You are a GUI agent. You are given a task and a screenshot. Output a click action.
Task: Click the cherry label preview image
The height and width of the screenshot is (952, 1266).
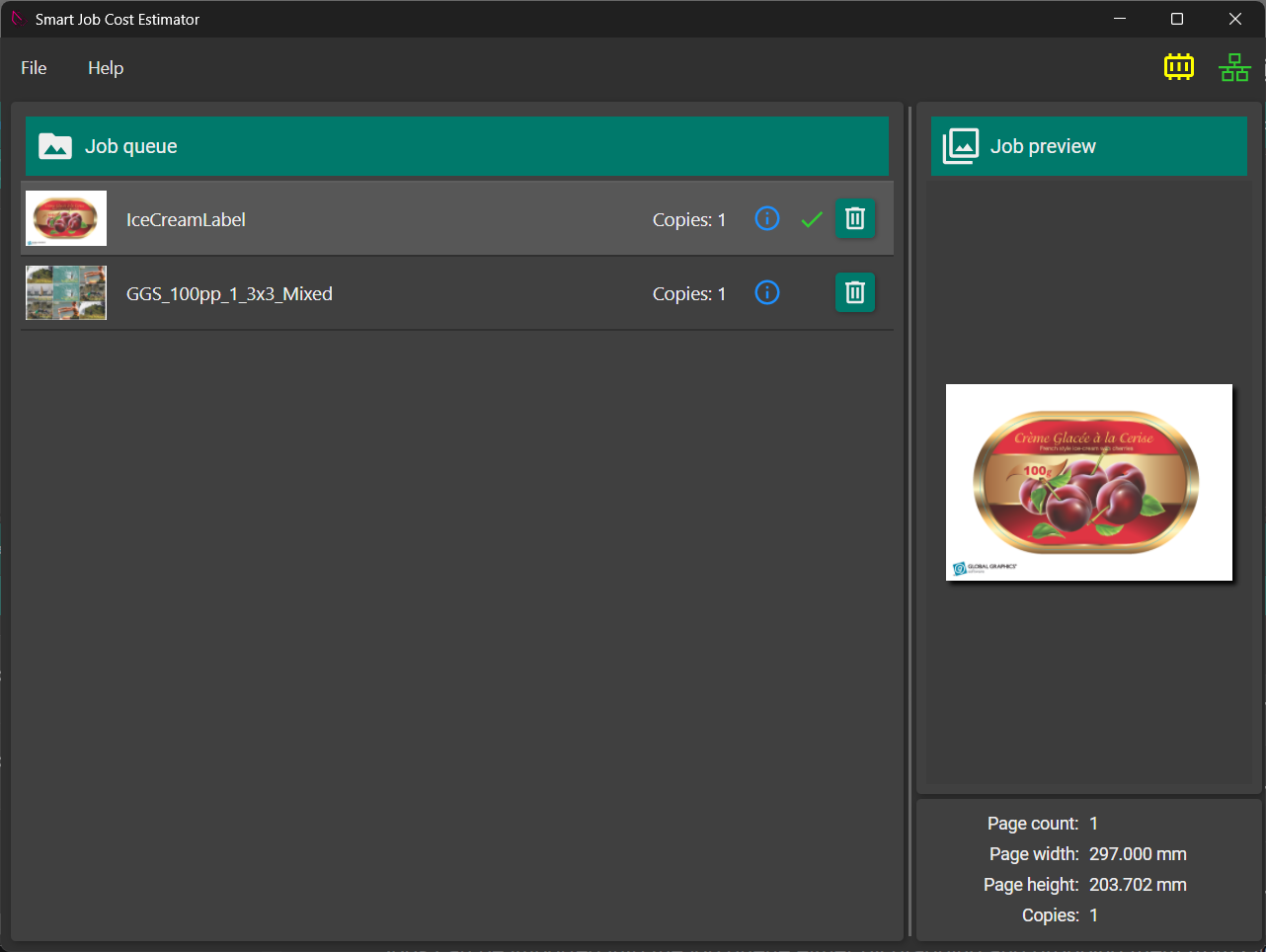click(1088, 482)
